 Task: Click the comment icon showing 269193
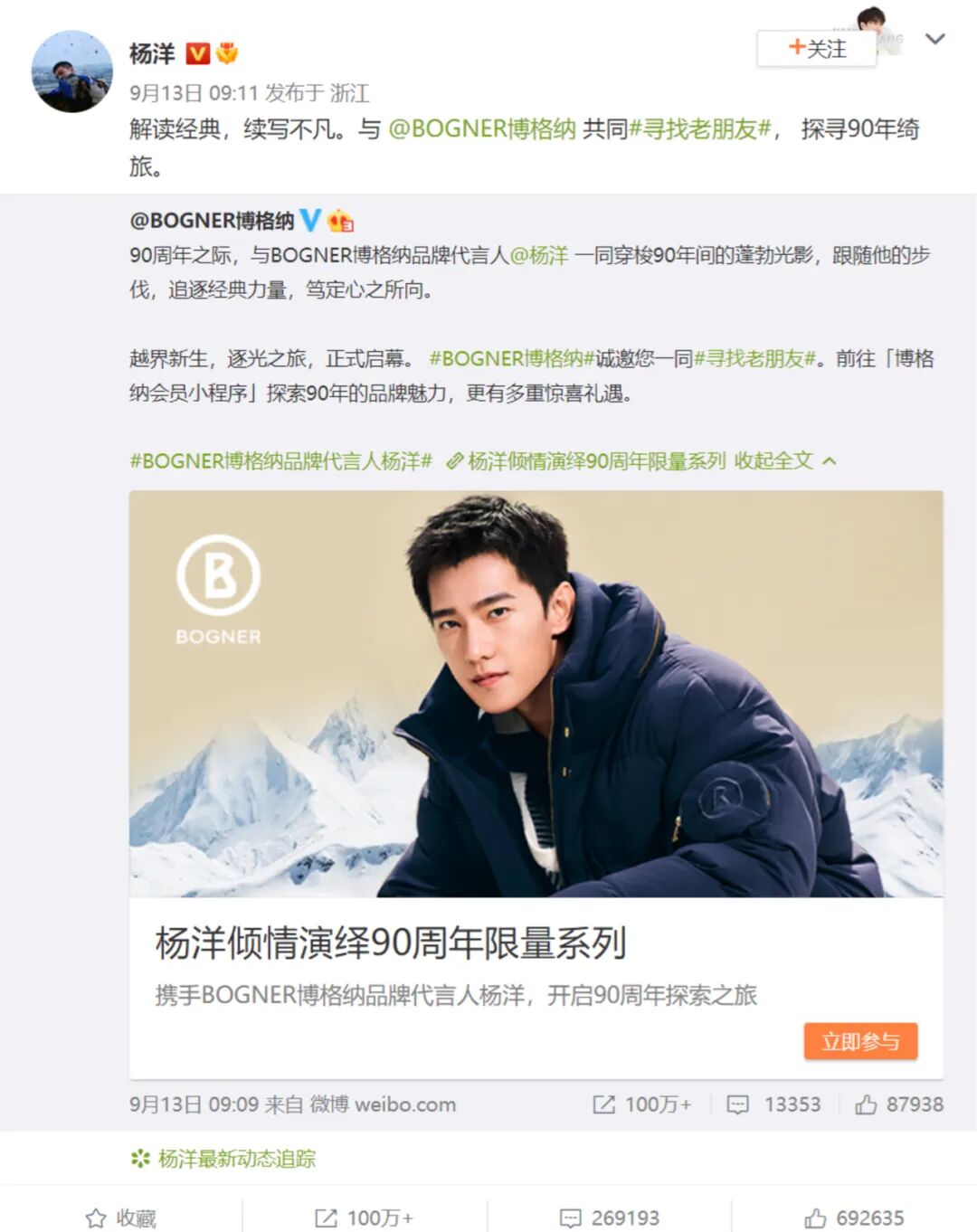coord(570,1218)
